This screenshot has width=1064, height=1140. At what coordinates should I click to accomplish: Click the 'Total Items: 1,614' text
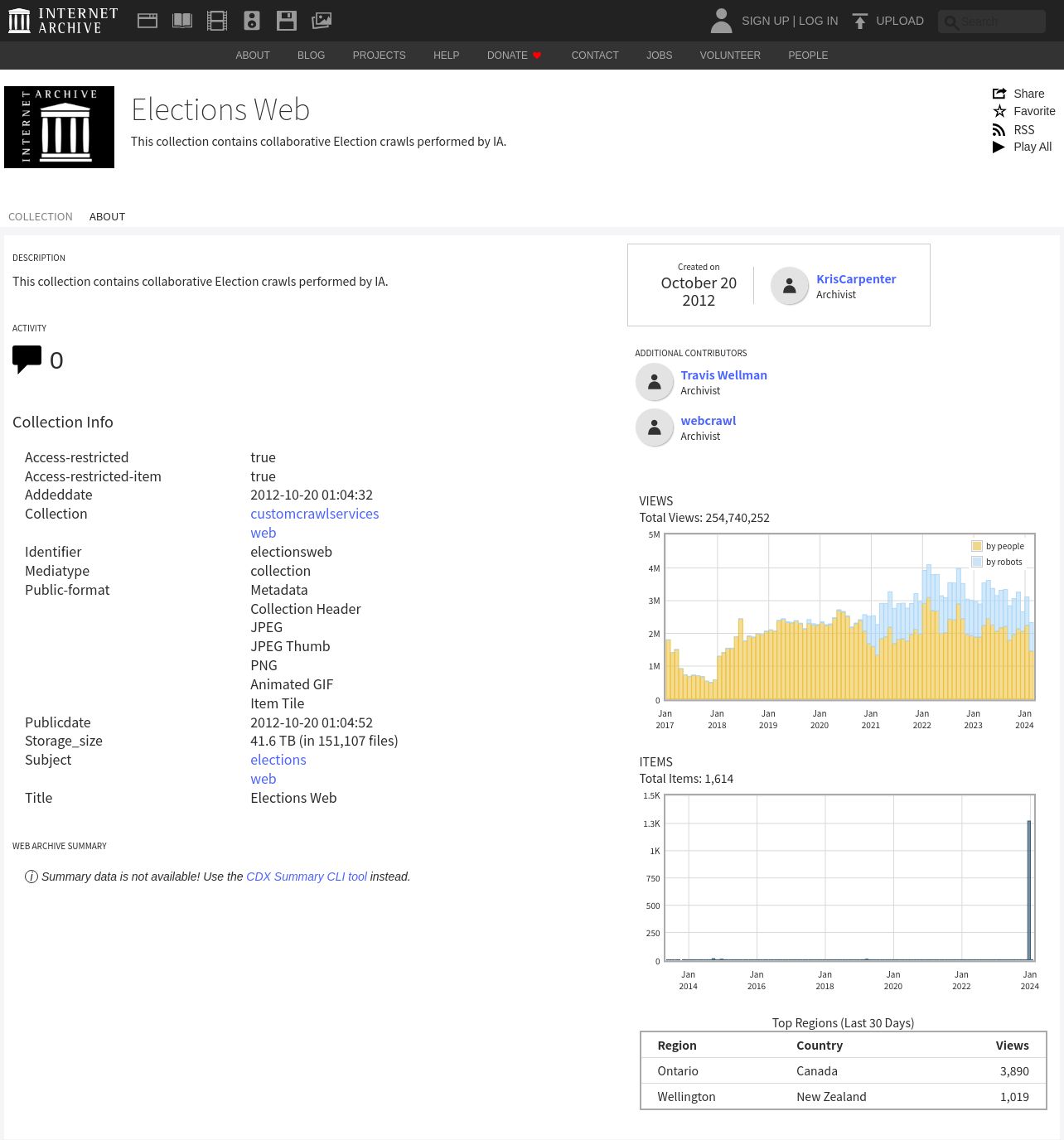click(686, 779)
